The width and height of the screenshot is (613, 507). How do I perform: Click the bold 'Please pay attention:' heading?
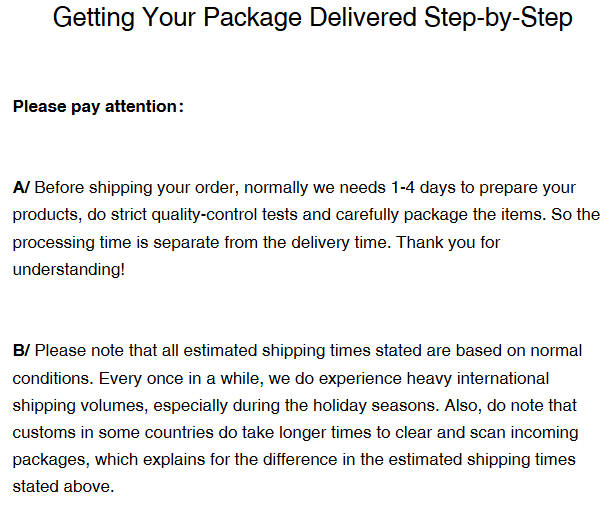pyautogui.click(x=98, y=106)
